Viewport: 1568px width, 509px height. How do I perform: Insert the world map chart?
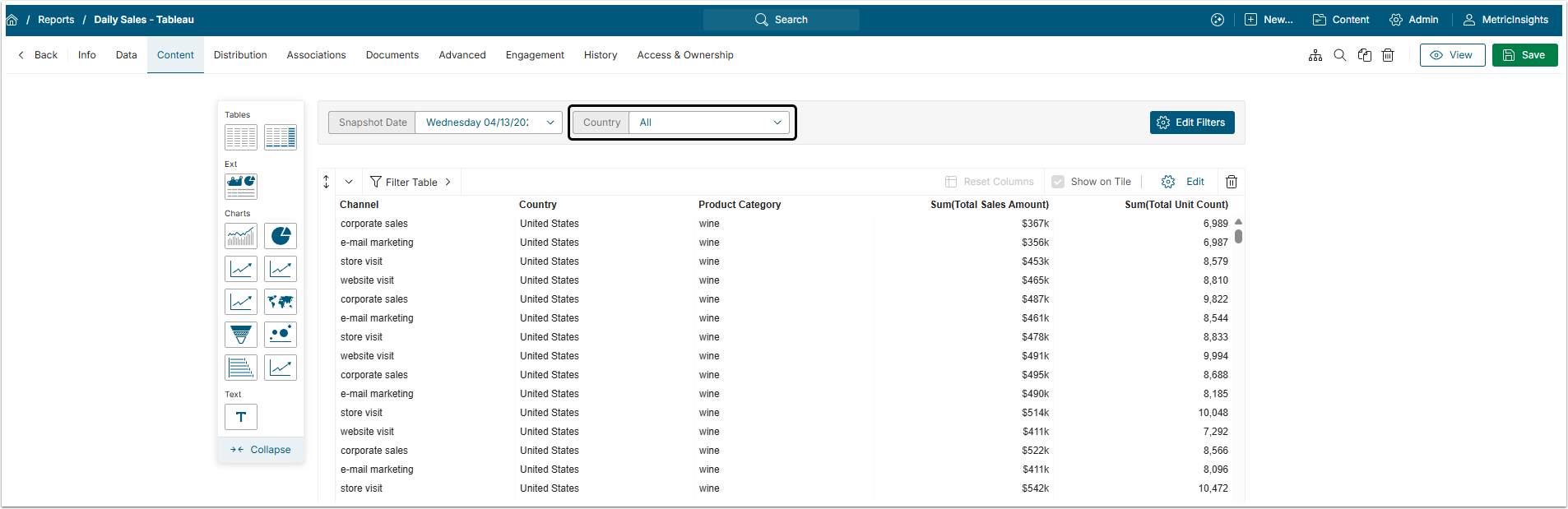tap(281, 302)
